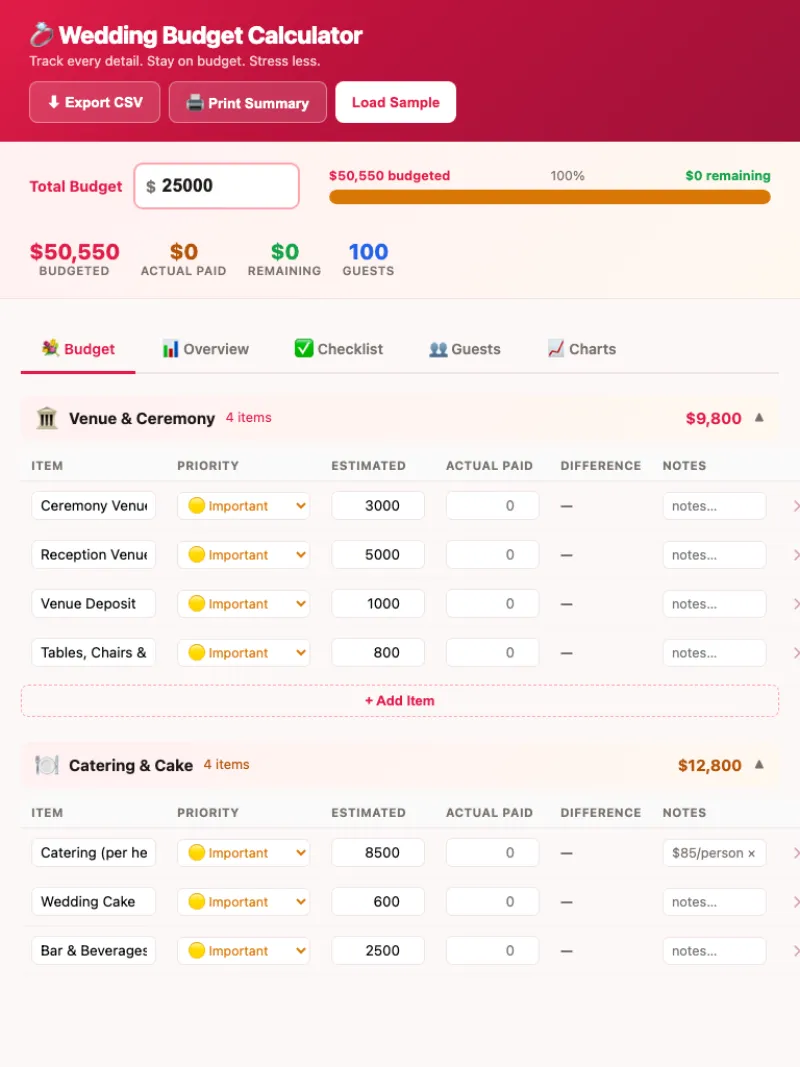
Task: Click the orange budget progress bar
Action: [549, 197]
